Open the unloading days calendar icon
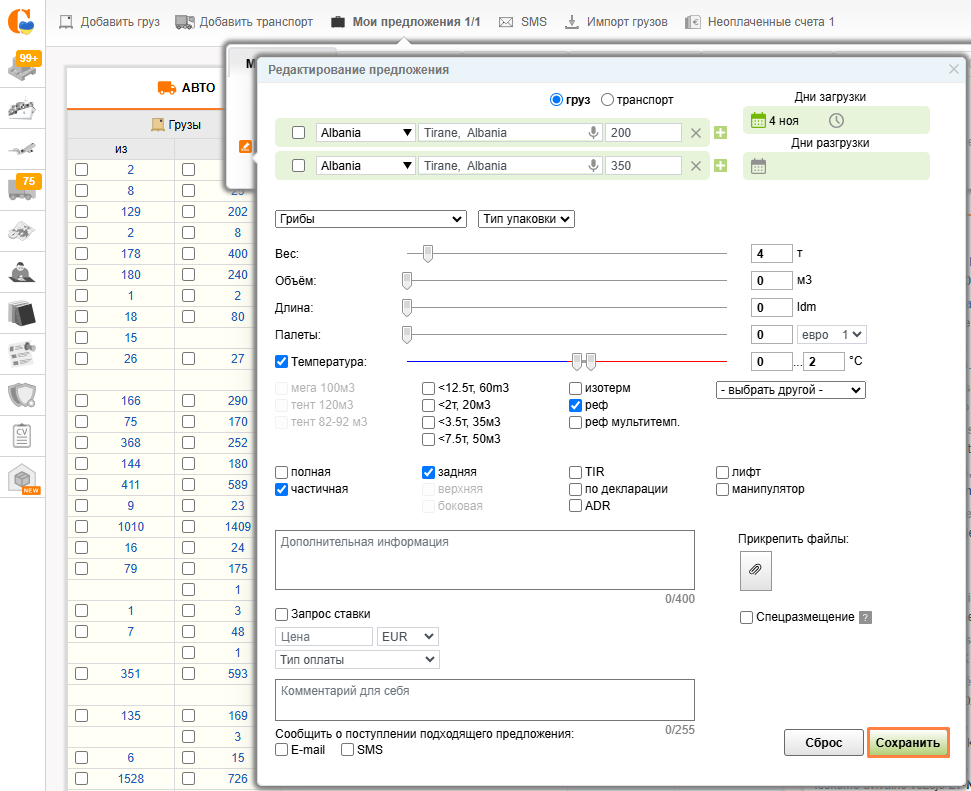The width and height of the screenshot is (971, 791). click(x=758, y=167)
